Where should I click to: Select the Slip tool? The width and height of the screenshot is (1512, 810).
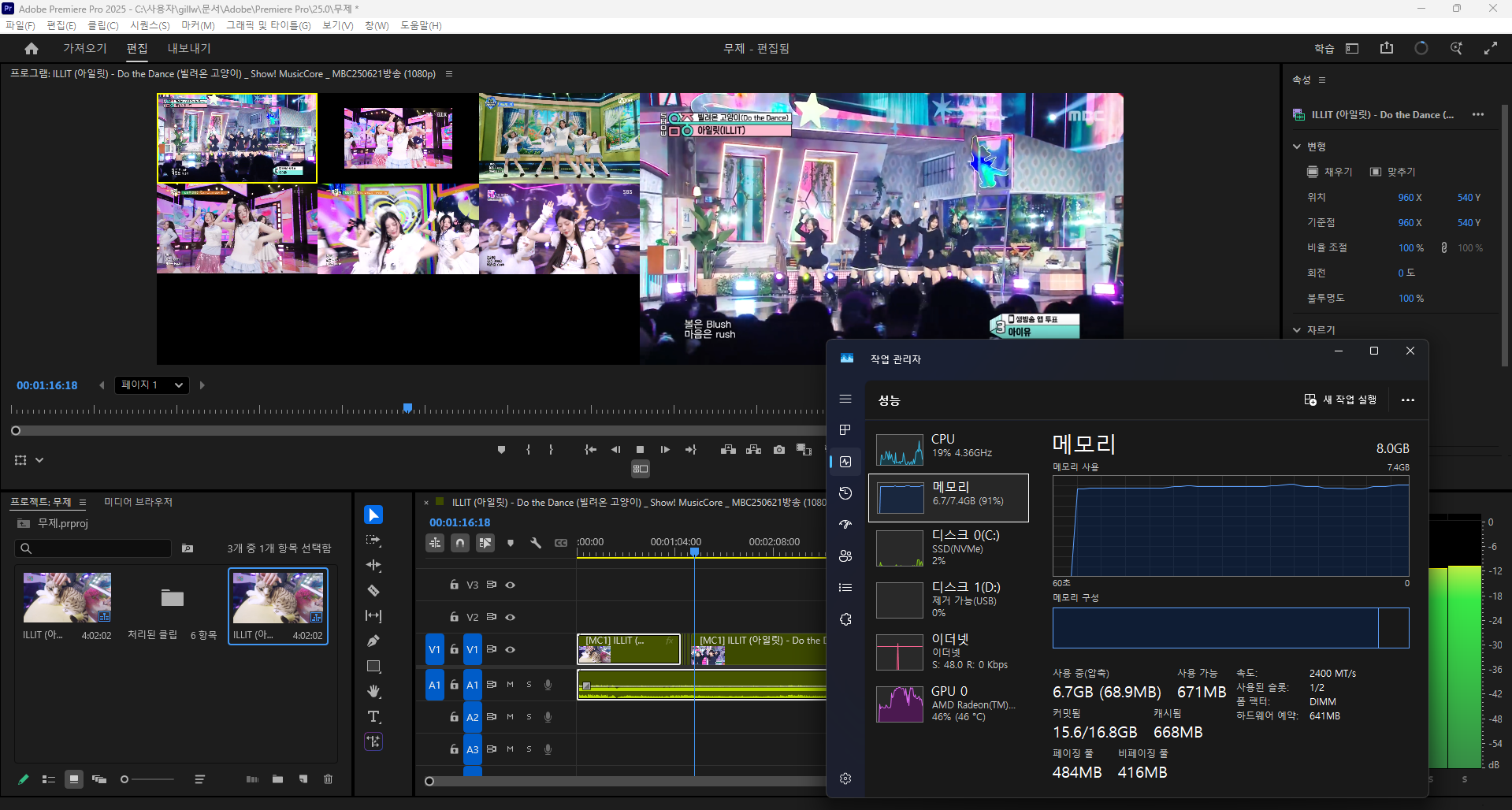click(373, 615)
